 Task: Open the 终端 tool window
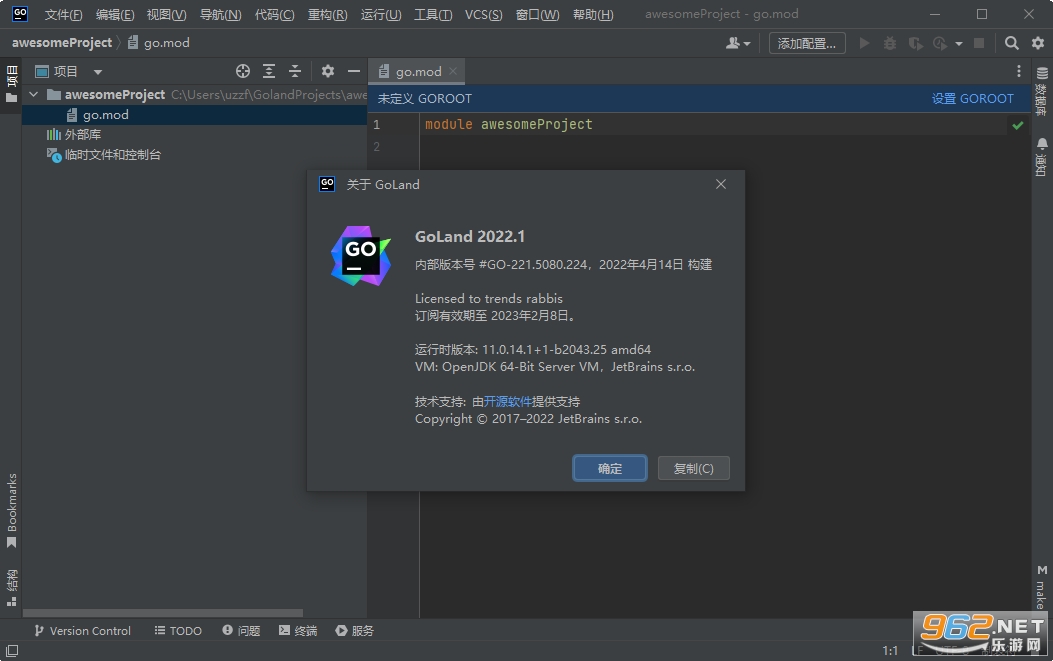pyautogui.click(x=297, y=631)
